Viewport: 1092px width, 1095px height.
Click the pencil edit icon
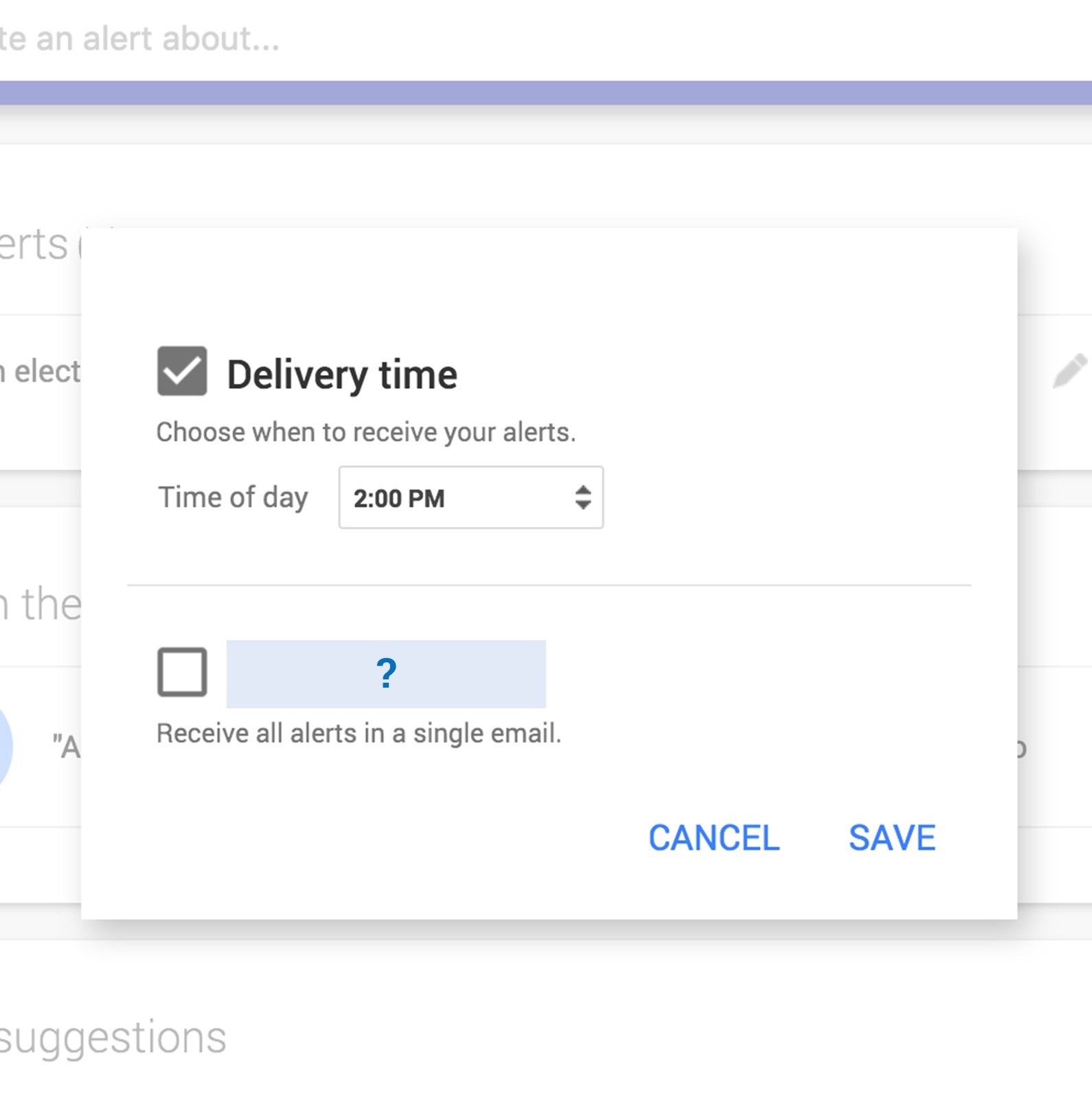(x=1069, y=372)
